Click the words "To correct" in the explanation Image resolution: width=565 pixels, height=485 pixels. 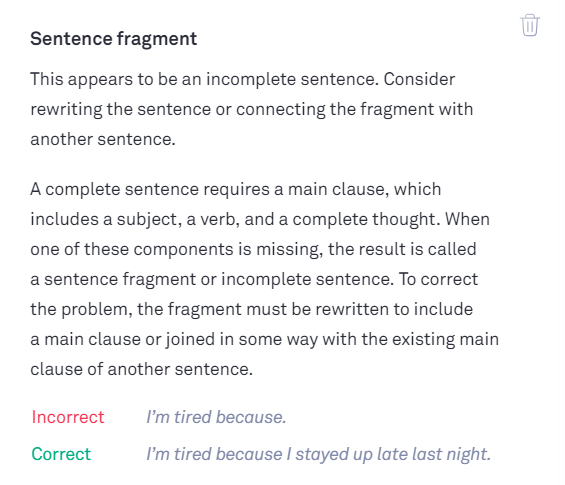point(439,279)
